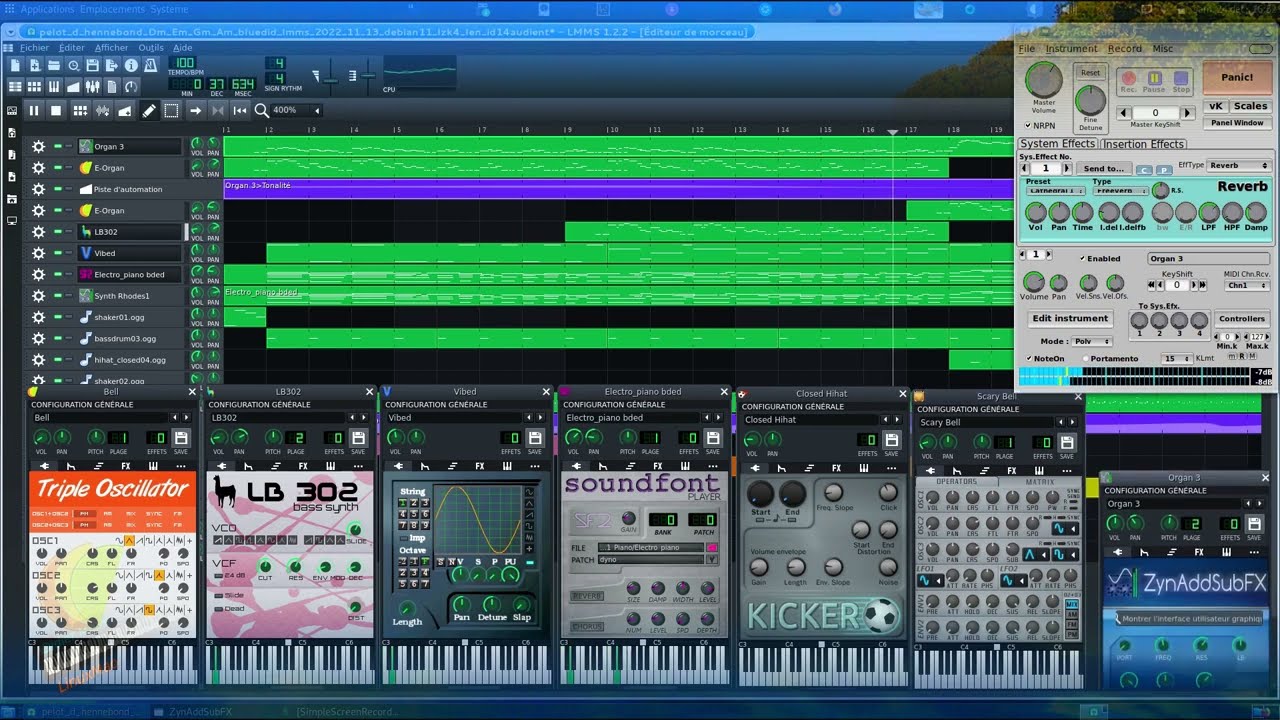The width and height of the screenshot is (1280, 720).
Task: Click the Send to... button
Action: pos(1104,169)
